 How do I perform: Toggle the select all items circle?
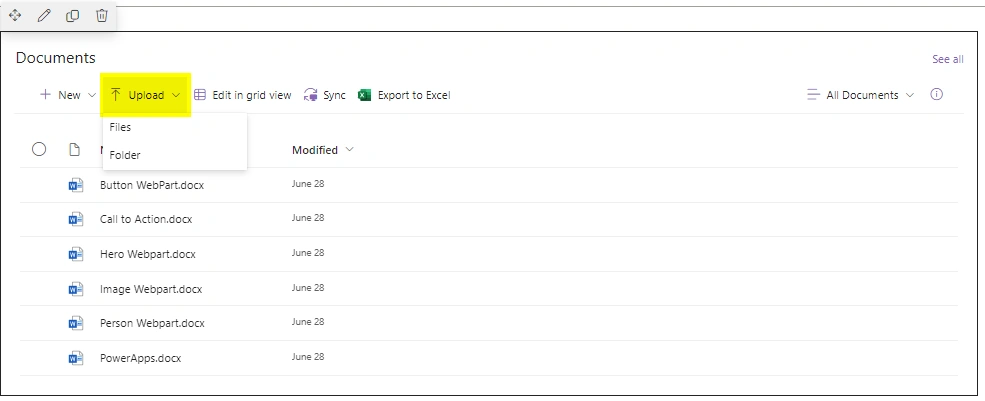point(39,149)
